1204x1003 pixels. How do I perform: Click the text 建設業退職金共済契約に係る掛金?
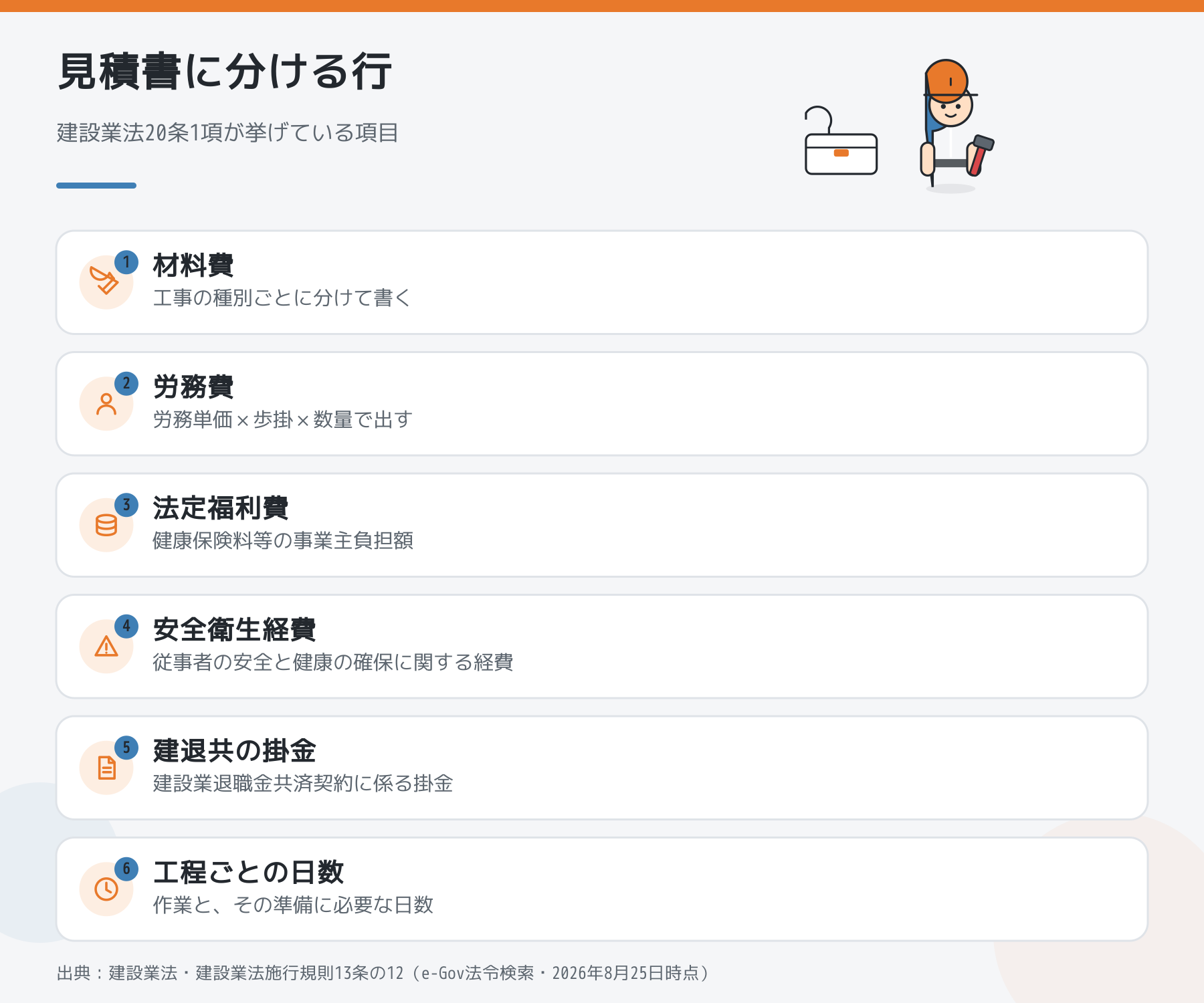(x=303, y=783)
